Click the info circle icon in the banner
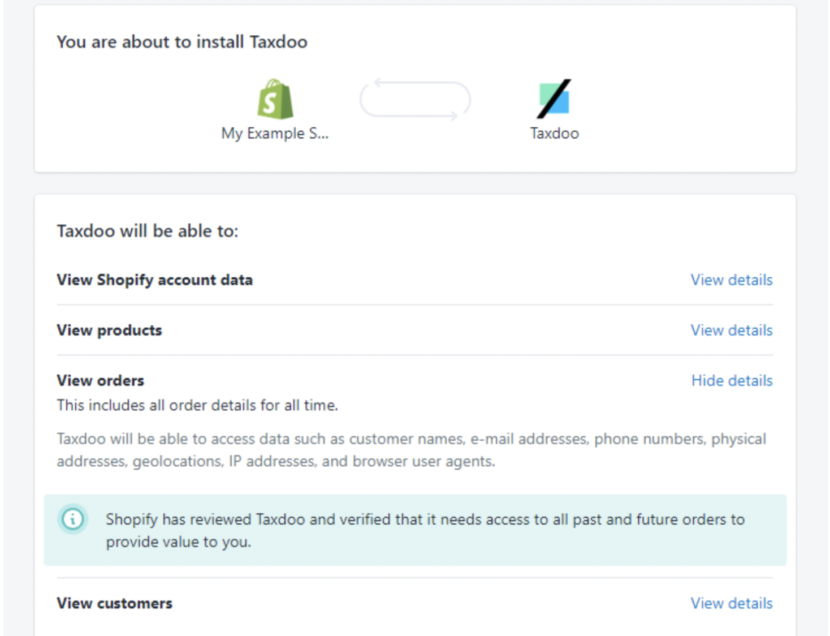Image resolution: width=830 pixels, height=636 pixels. click(73, 519)
